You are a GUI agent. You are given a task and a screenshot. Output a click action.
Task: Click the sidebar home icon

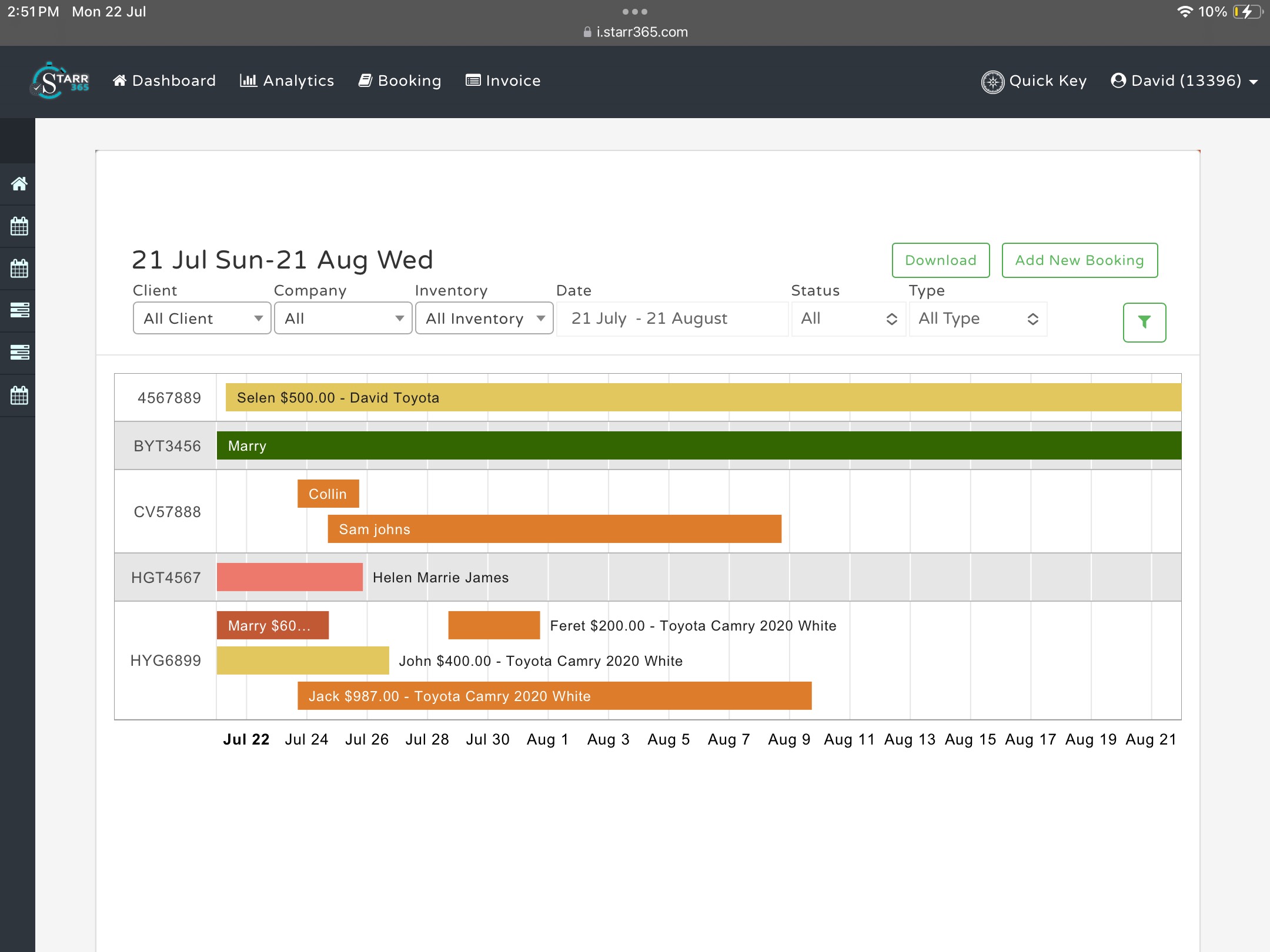pos(19,184)
